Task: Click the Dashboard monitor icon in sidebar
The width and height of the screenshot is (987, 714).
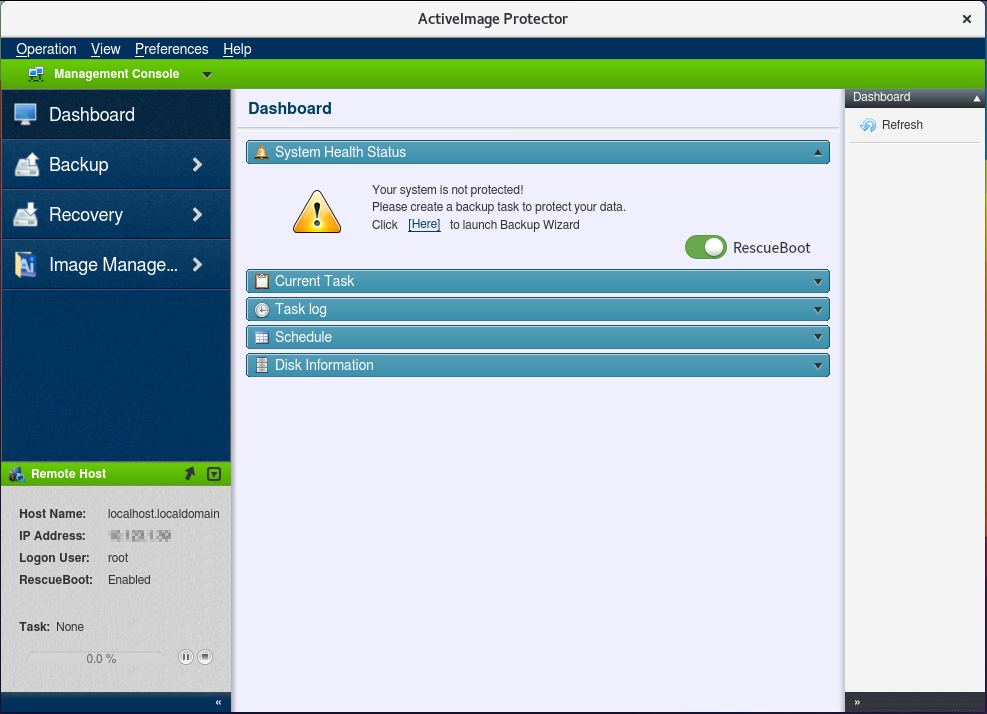Action: [x=25, y=114]
